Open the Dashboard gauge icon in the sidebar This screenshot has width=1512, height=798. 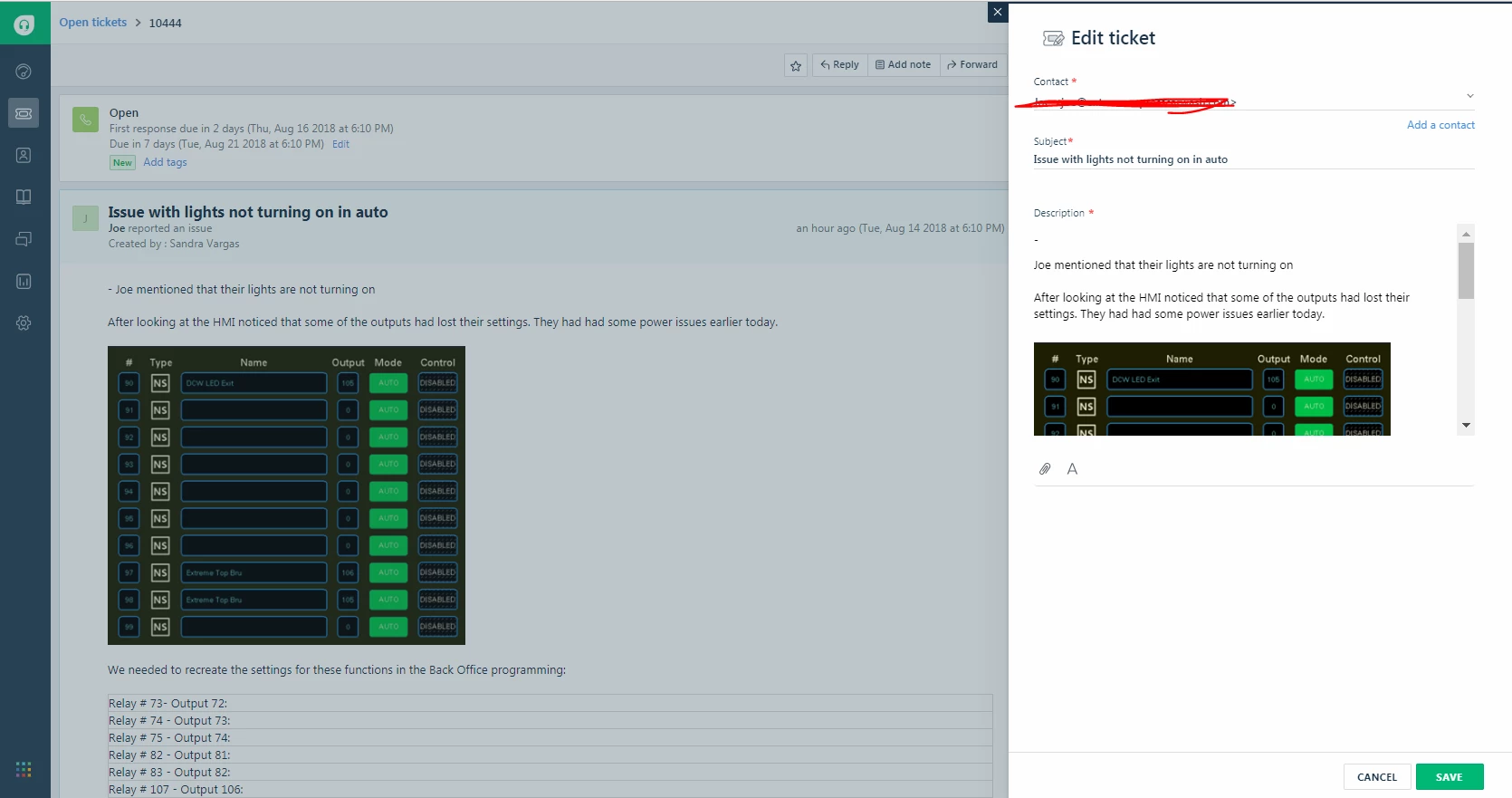[x=24, y=72]
